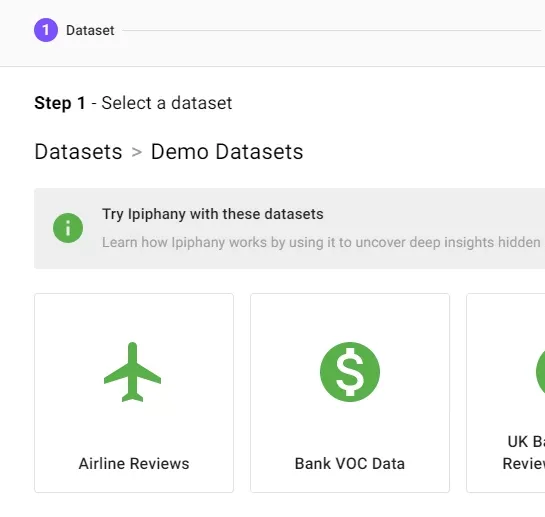Choose the UK Bank Reviews label
The height and width of the screenshot is (517, 545).
tap(525, 452)
